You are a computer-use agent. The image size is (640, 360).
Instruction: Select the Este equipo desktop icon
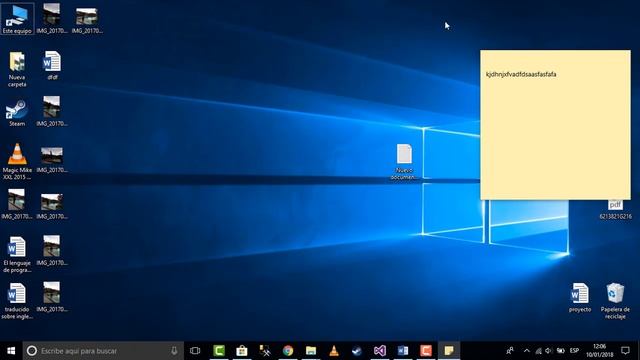point(17,19)
